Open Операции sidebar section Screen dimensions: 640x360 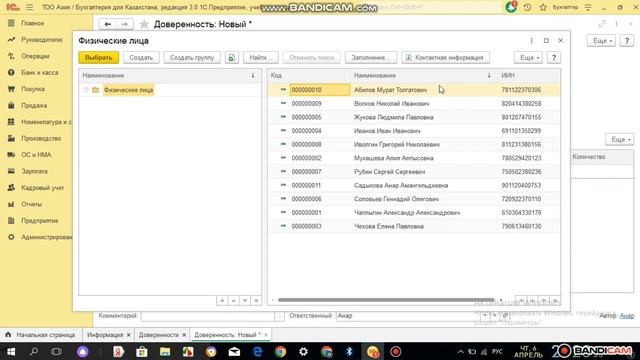35,56
